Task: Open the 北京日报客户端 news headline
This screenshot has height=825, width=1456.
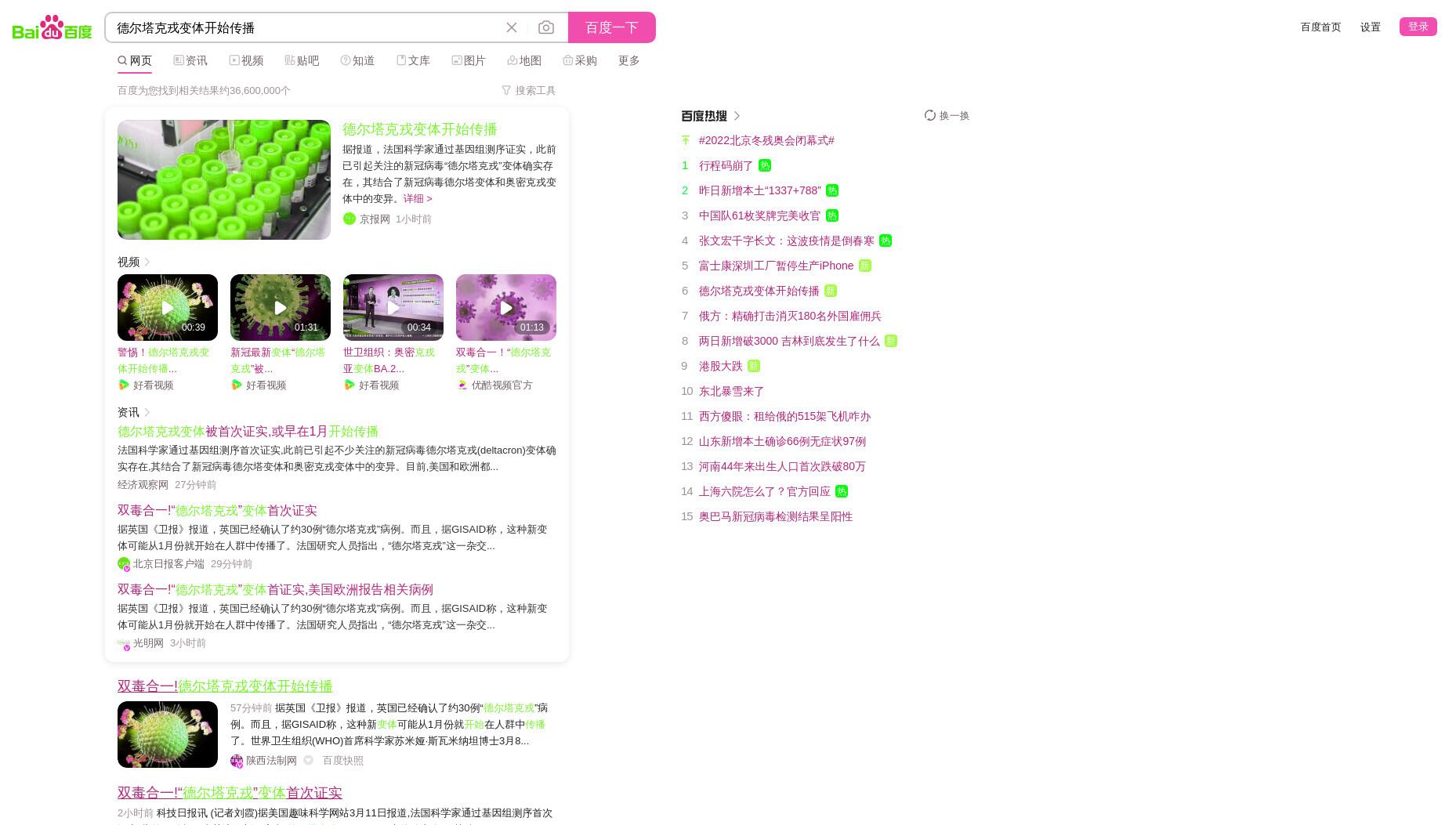Action: (x=217, y=511)
